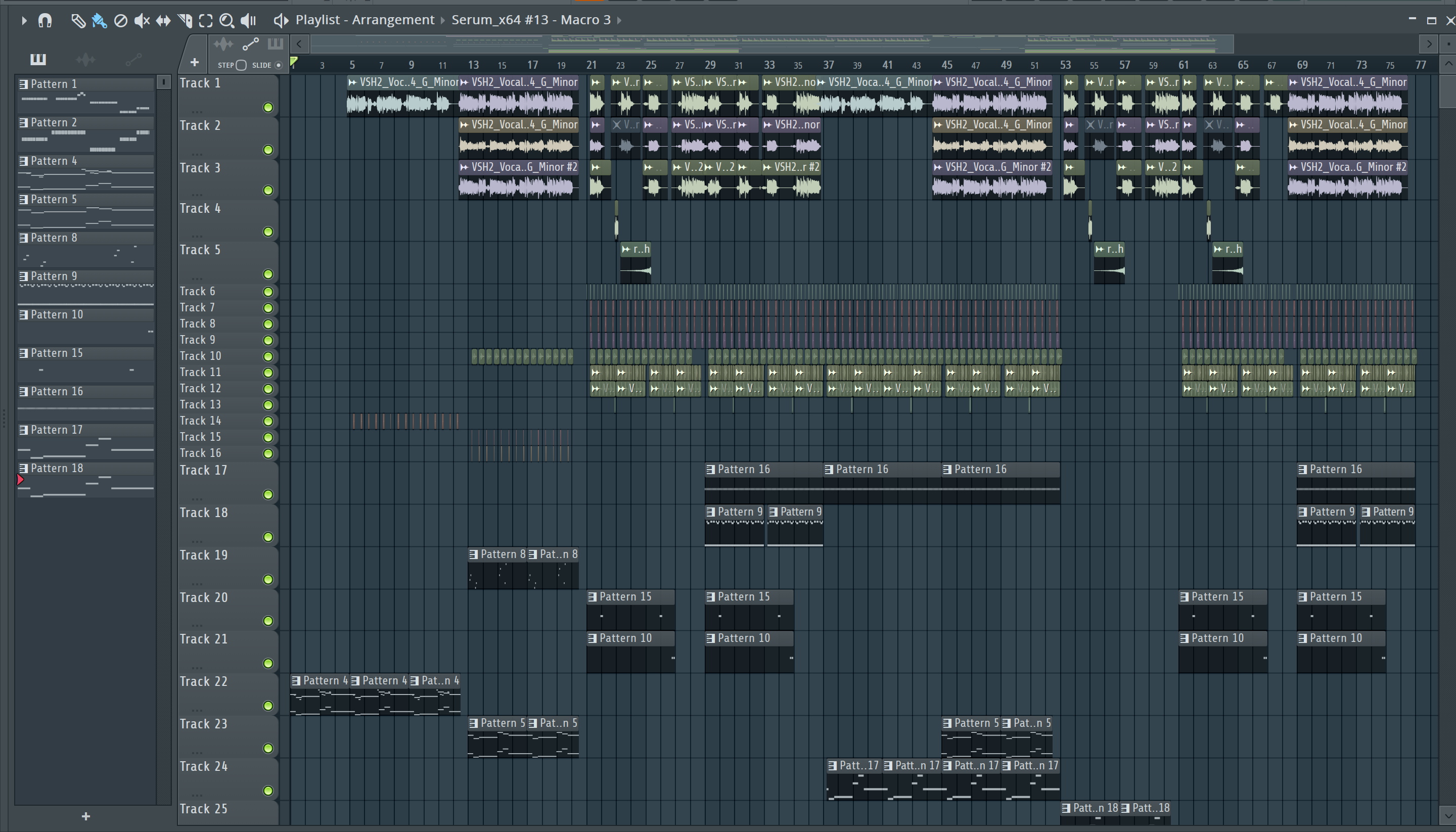Click the speaker icon before Playlist title
Viewport: 1456px width, 832px height.
pyautogui.click(x=280, y=21)
